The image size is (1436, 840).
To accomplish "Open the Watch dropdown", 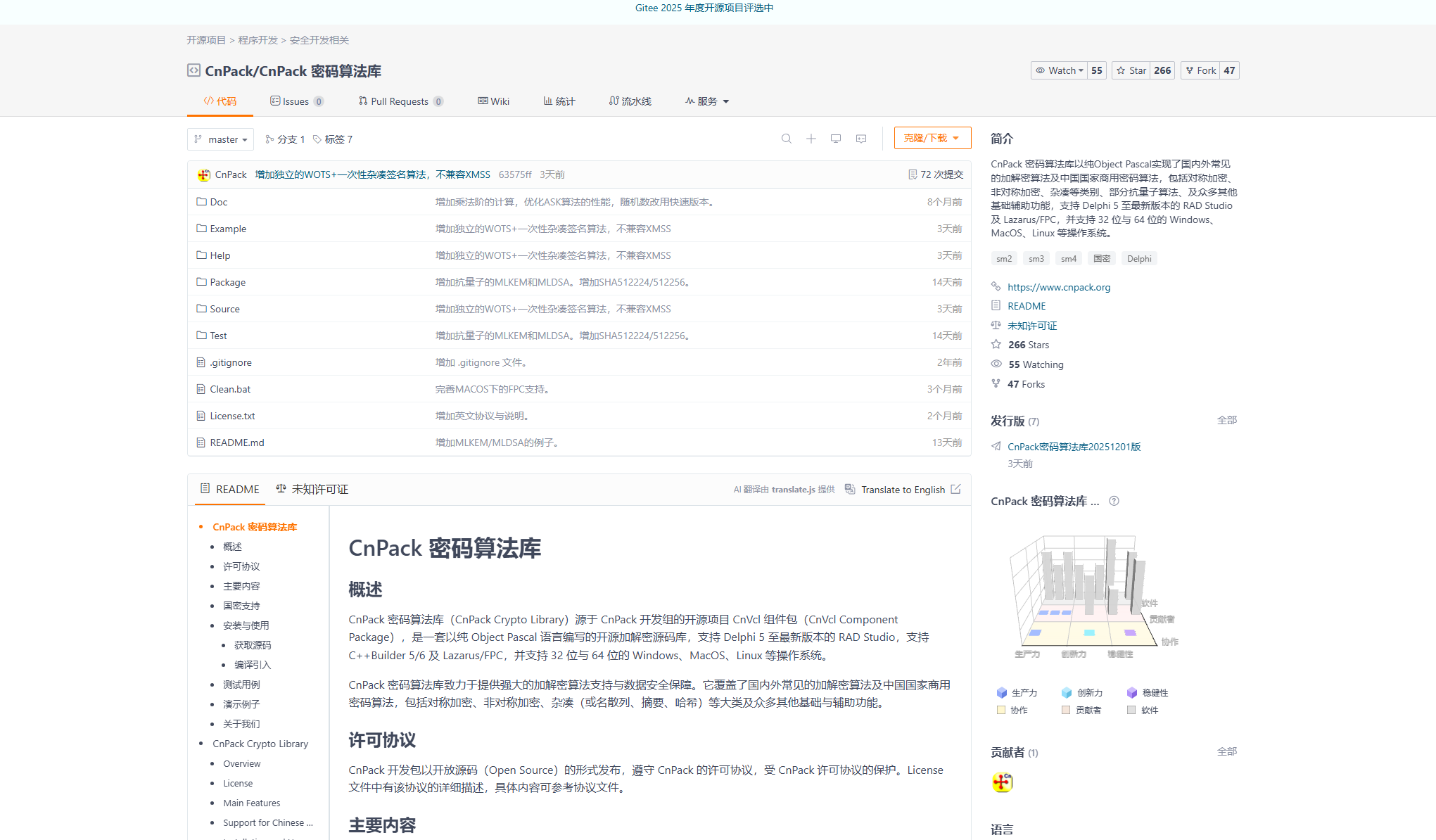I will (x=1060, y=70).
